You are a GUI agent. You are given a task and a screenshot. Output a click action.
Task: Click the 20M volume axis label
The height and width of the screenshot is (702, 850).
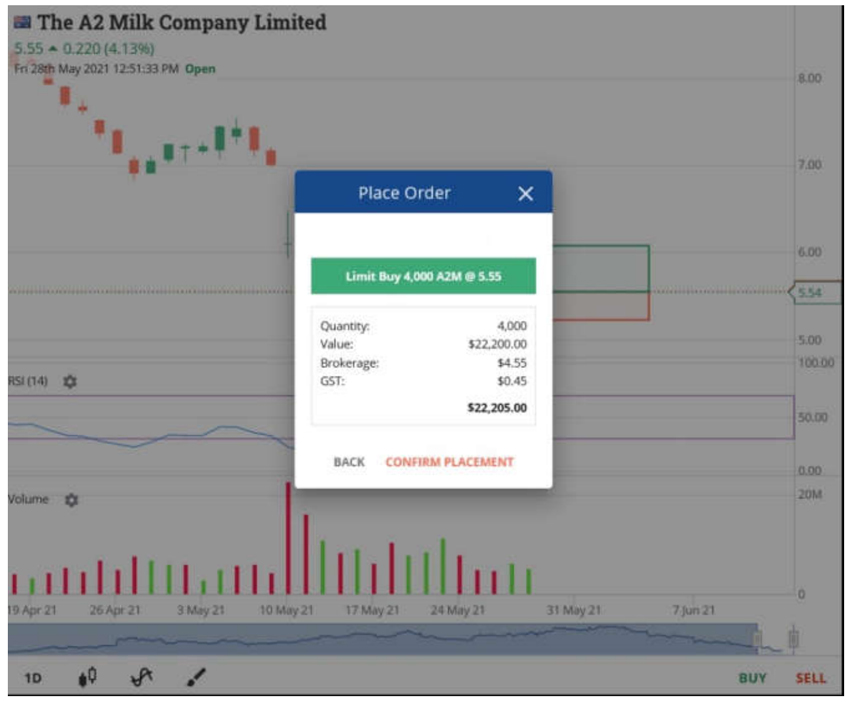[810, 494]
